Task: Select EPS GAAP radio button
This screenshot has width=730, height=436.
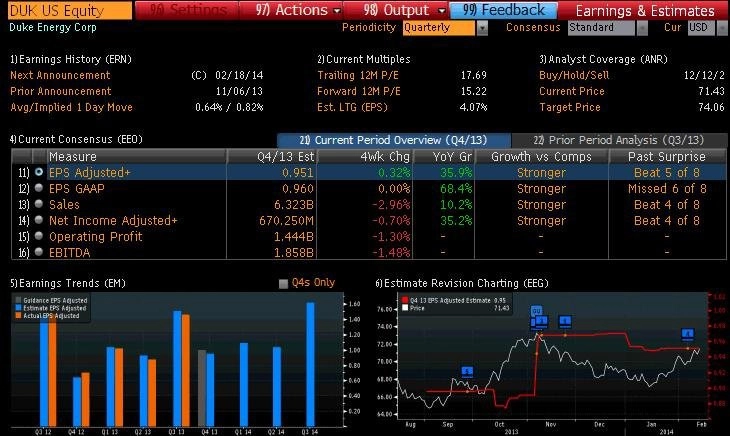Action: tap(39, 188)
